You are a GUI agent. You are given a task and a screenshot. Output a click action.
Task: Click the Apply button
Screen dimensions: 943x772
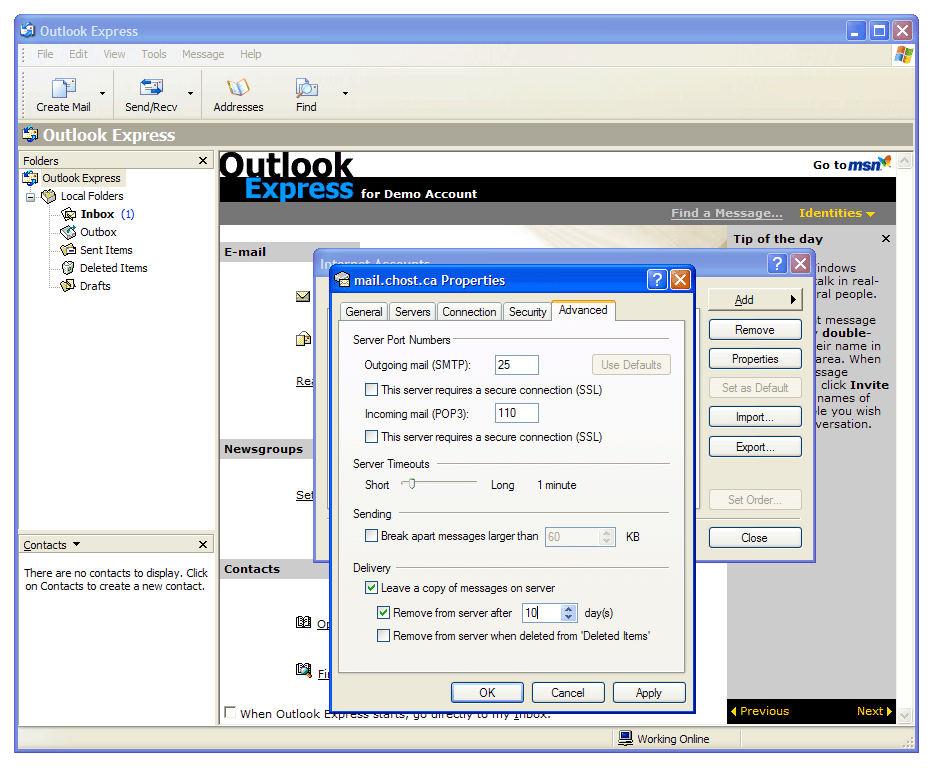(x=649, y=693)
